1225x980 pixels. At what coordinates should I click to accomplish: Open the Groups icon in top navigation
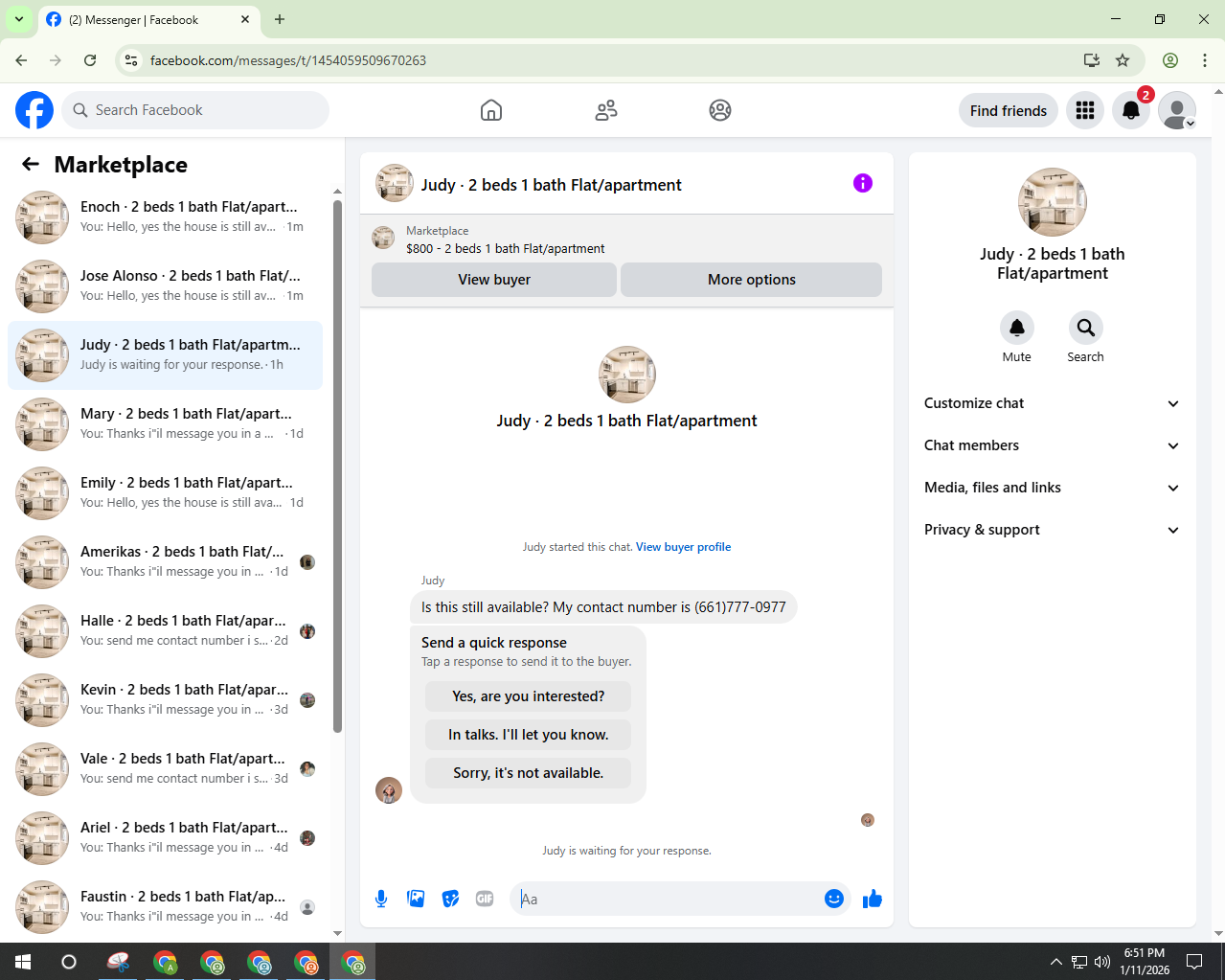tap(720, 110)
